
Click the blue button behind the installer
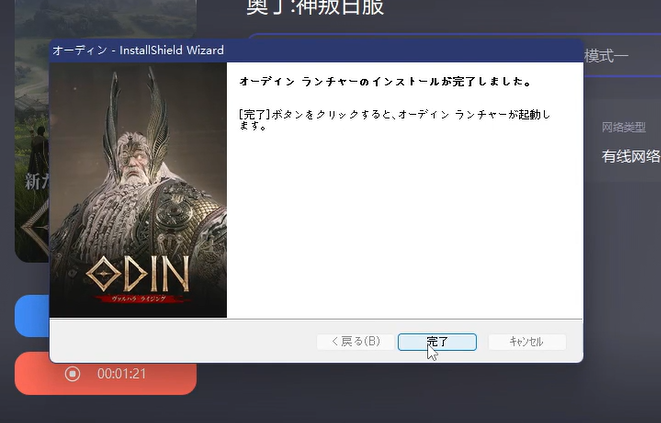(32, 316)
